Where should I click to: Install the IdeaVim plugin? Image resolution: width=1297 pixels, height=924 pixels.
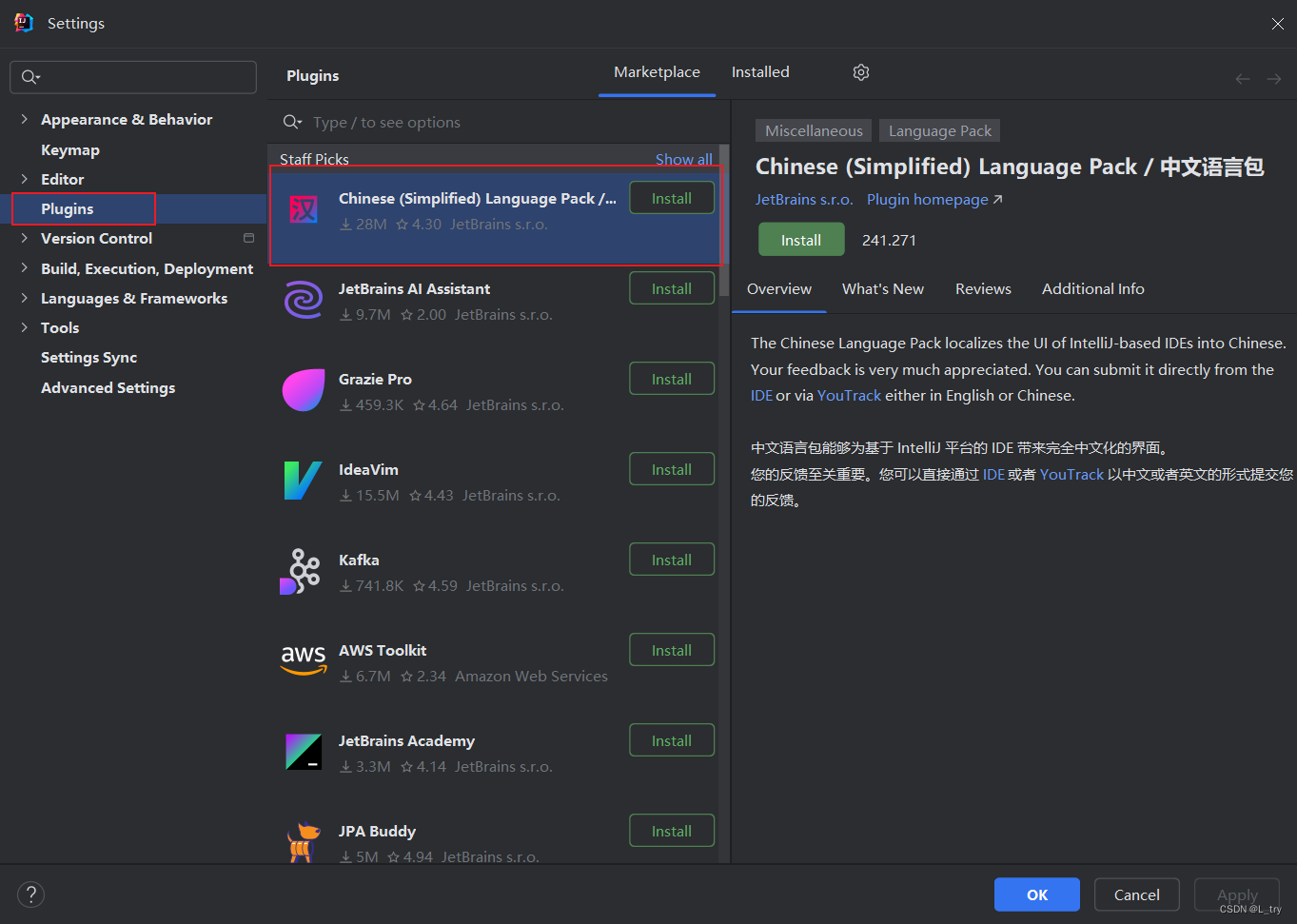[x=672, y=469]
